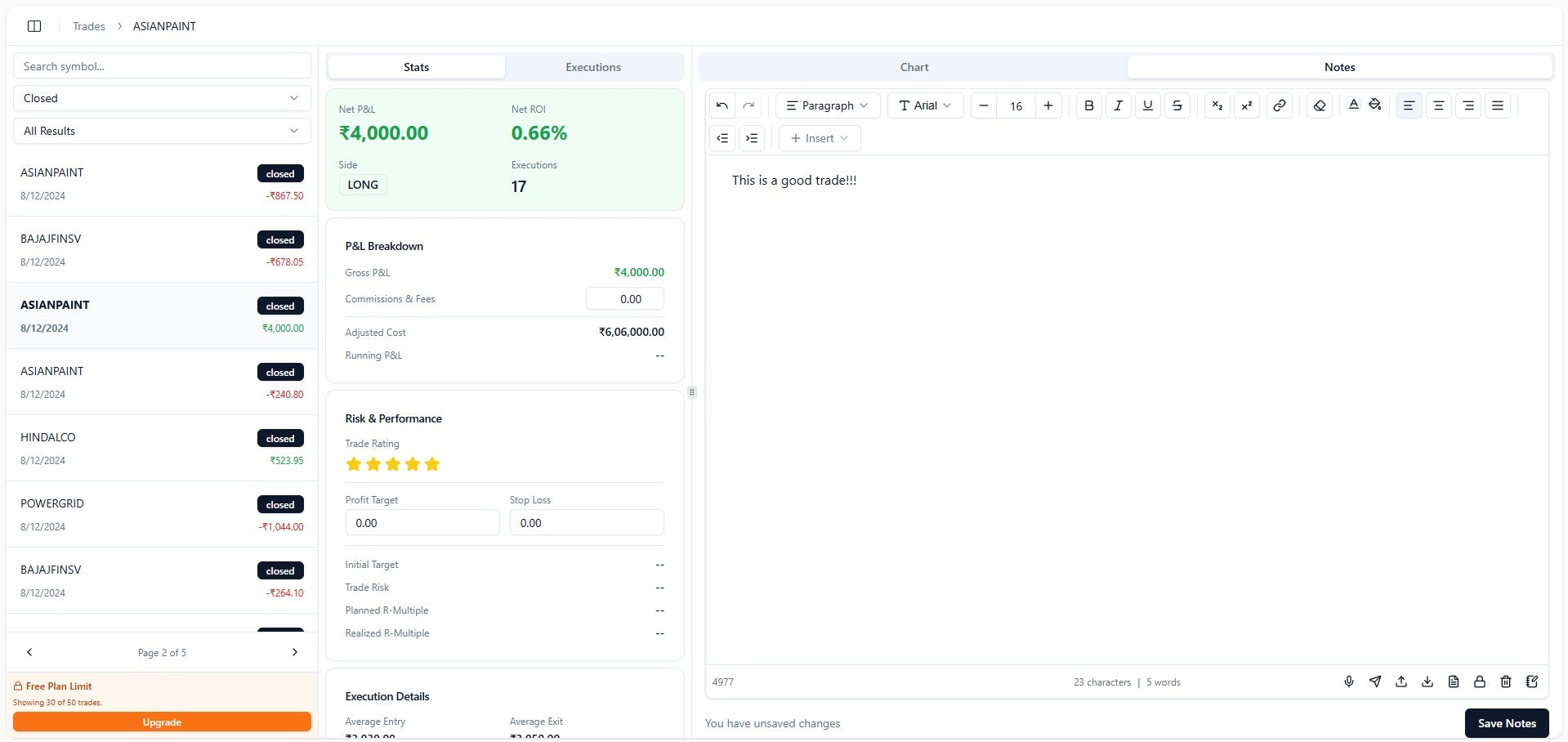Click the strikethrough formatting icon
This screenshot has height=742, width=1568.
point(1177,105)
